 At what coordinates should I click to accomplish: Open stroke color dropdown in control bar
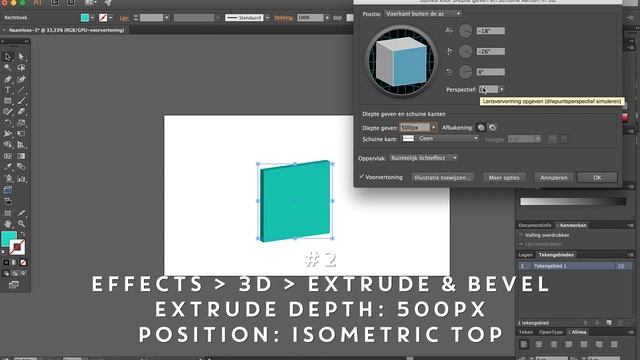pyautogui.click(x=111, y=18)
